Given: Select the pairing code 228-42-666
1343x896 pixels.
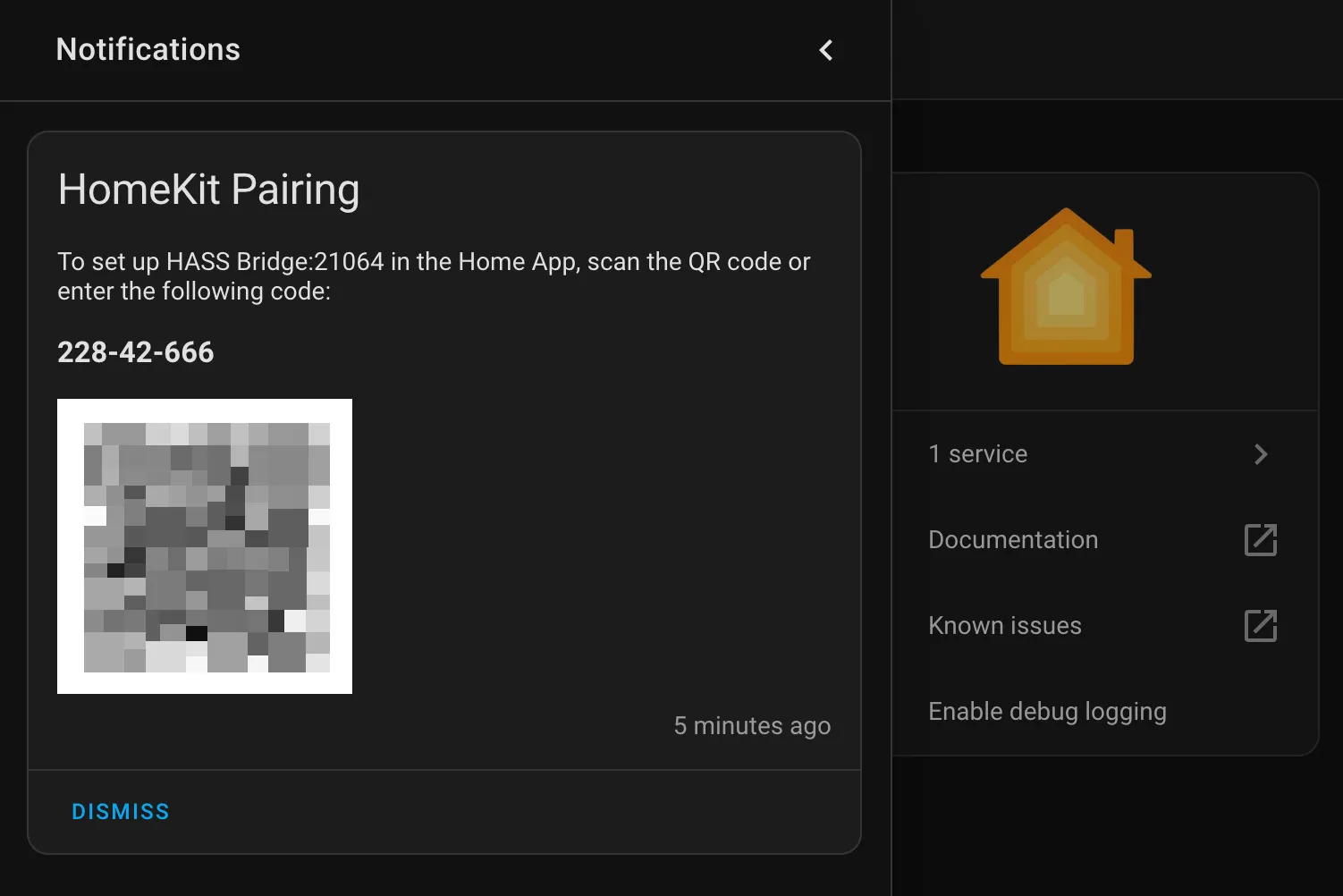Looking at the screenshot, I should (136, 352).
